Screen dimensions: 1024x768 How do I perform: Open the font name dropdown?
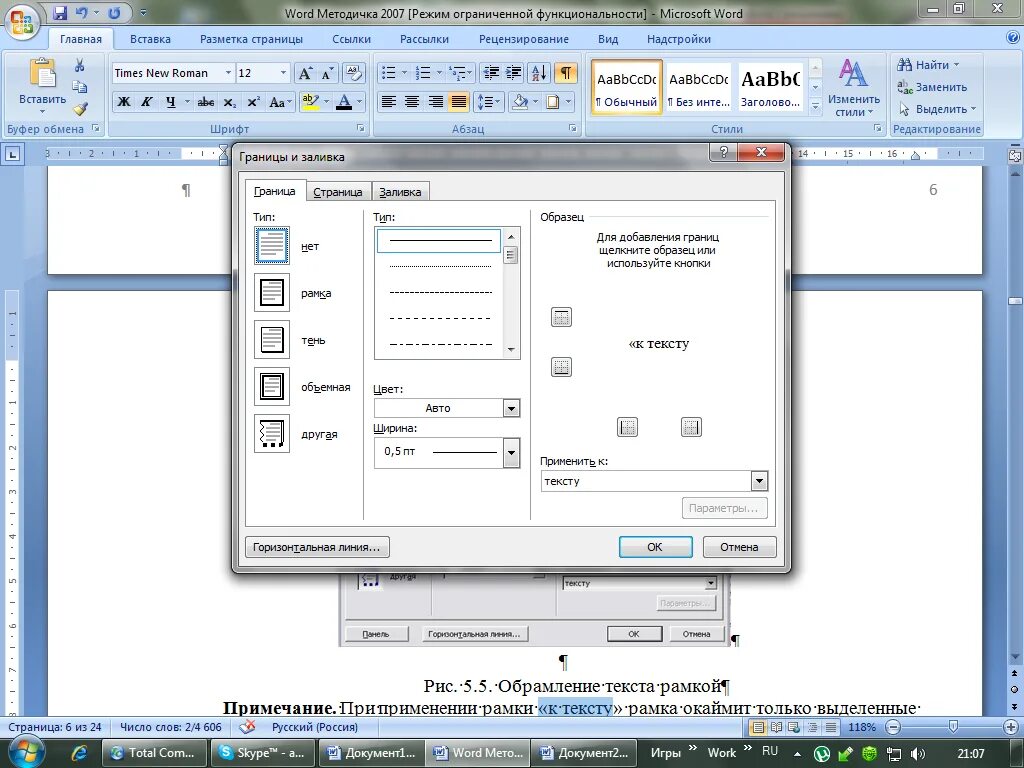tap(229, 73)
